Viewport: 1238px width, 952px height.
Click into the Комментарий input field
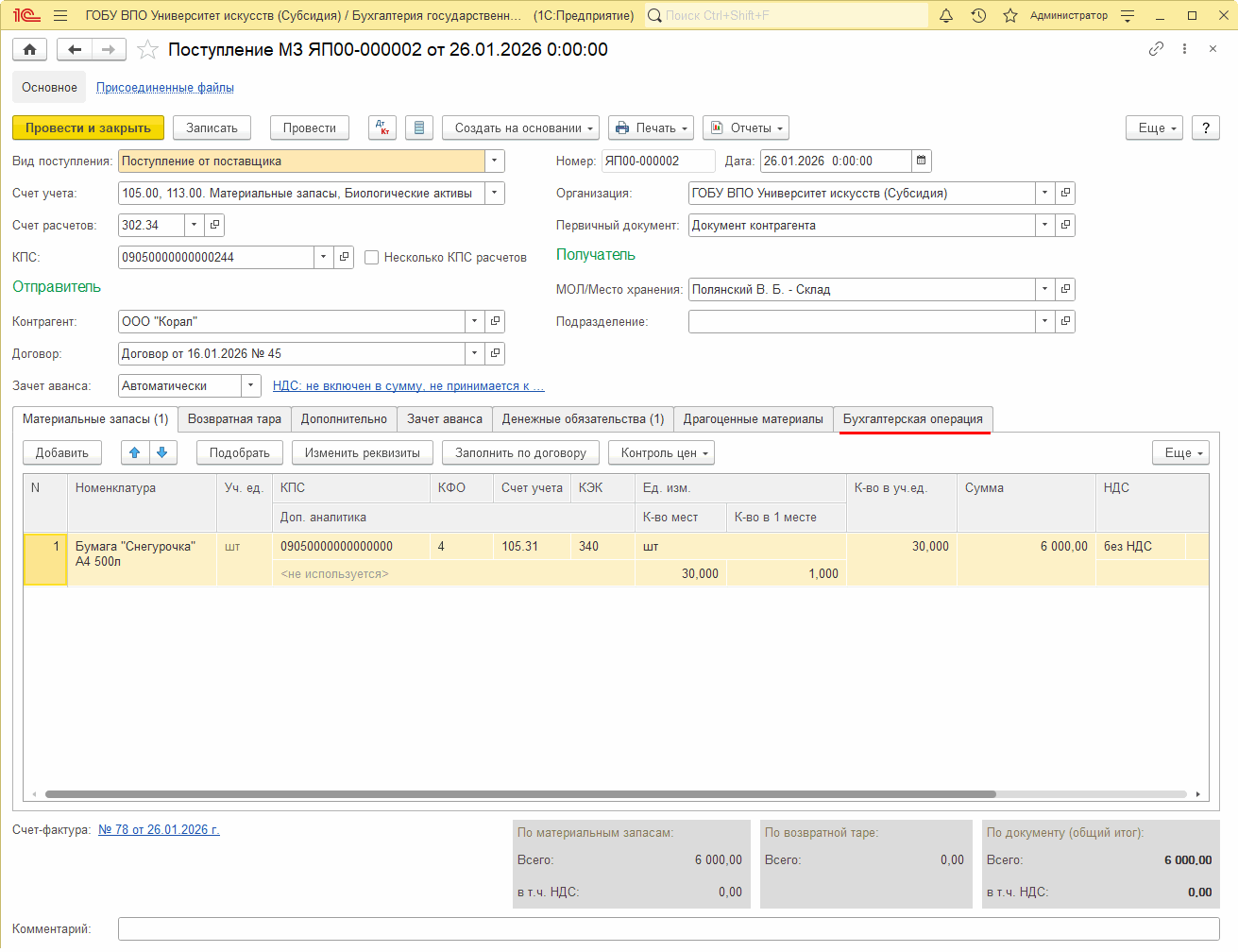coord(668,929)
